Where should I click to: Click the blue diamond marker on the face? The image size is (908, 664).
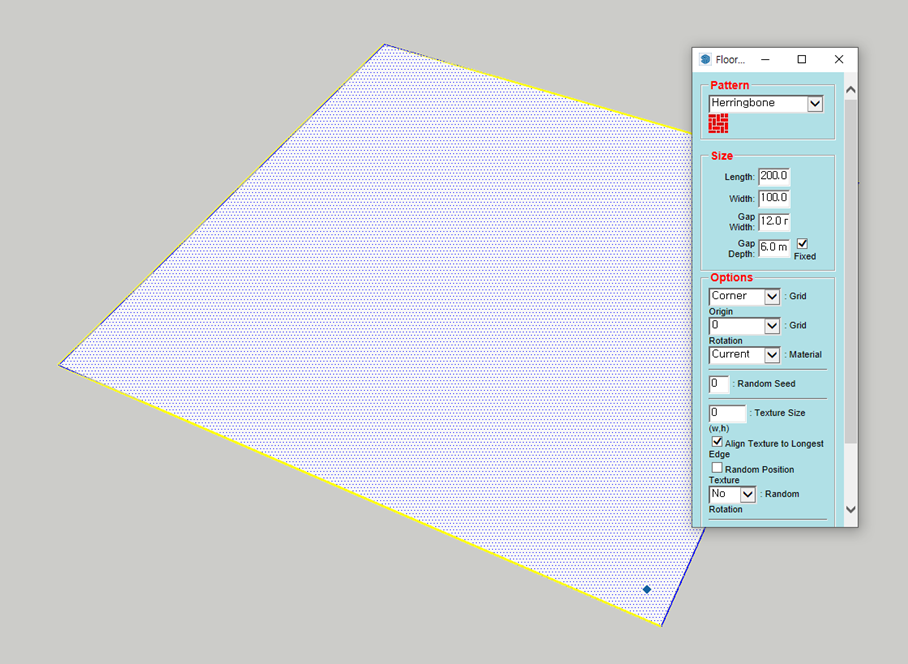pos(647,589)
